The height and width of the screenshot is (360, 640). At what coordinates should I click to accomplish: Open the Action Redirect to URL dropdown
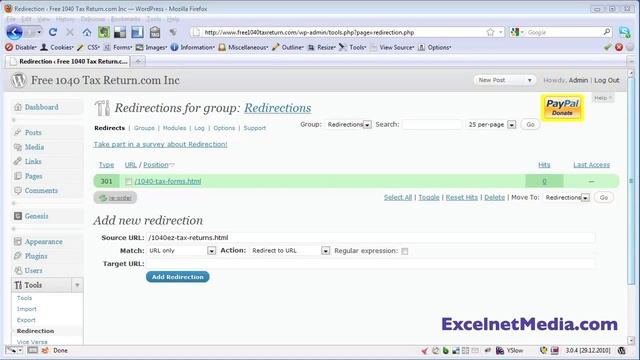[290, 251]
